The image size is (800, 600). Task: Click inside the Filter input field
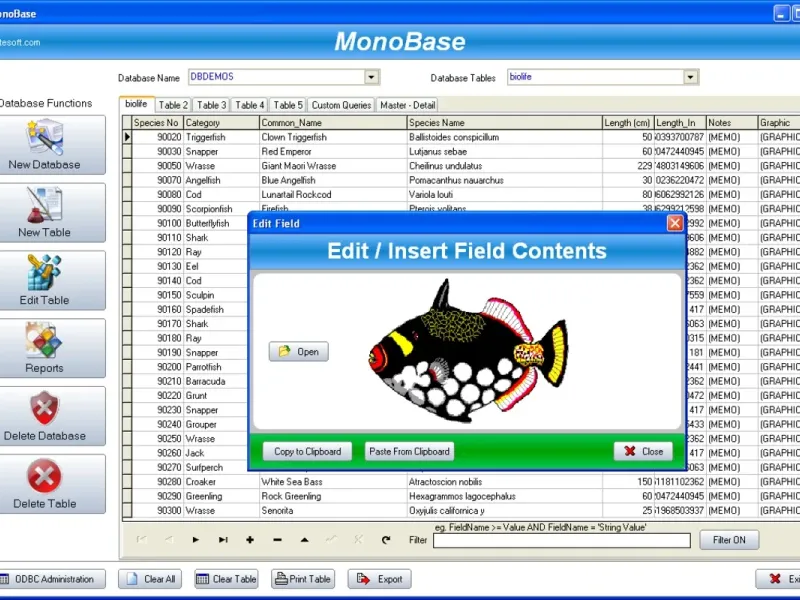coord(562,540)
